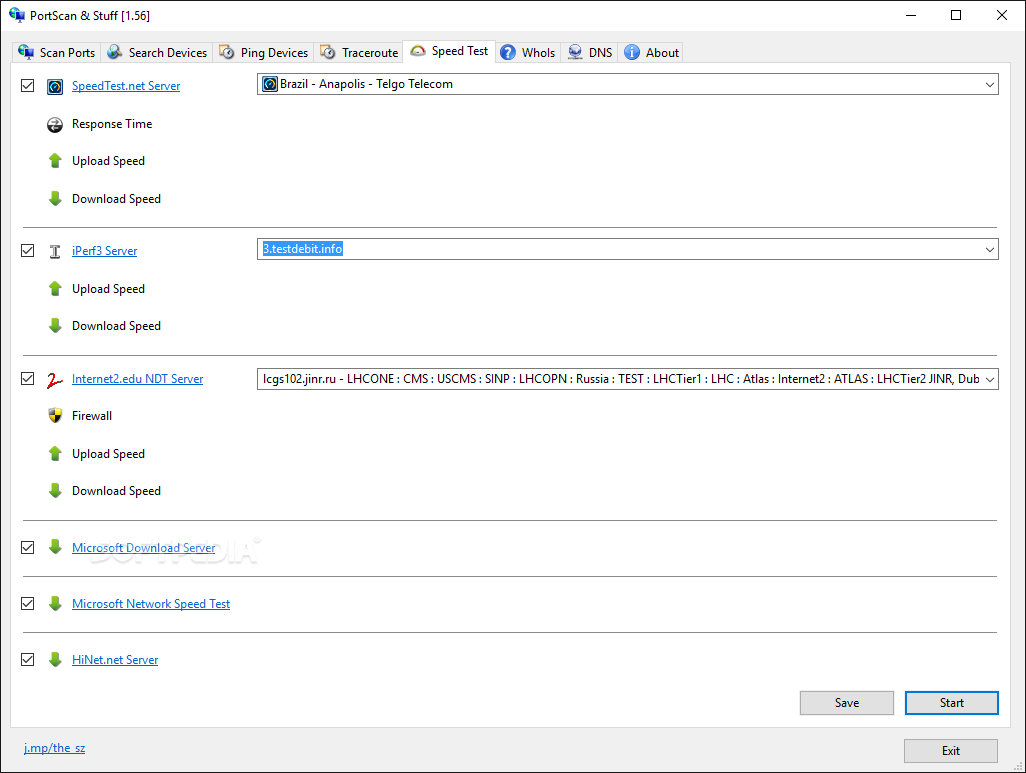
Task: Expand the SpeedTest.net server dropdown arrow
Action: point(989,84)
